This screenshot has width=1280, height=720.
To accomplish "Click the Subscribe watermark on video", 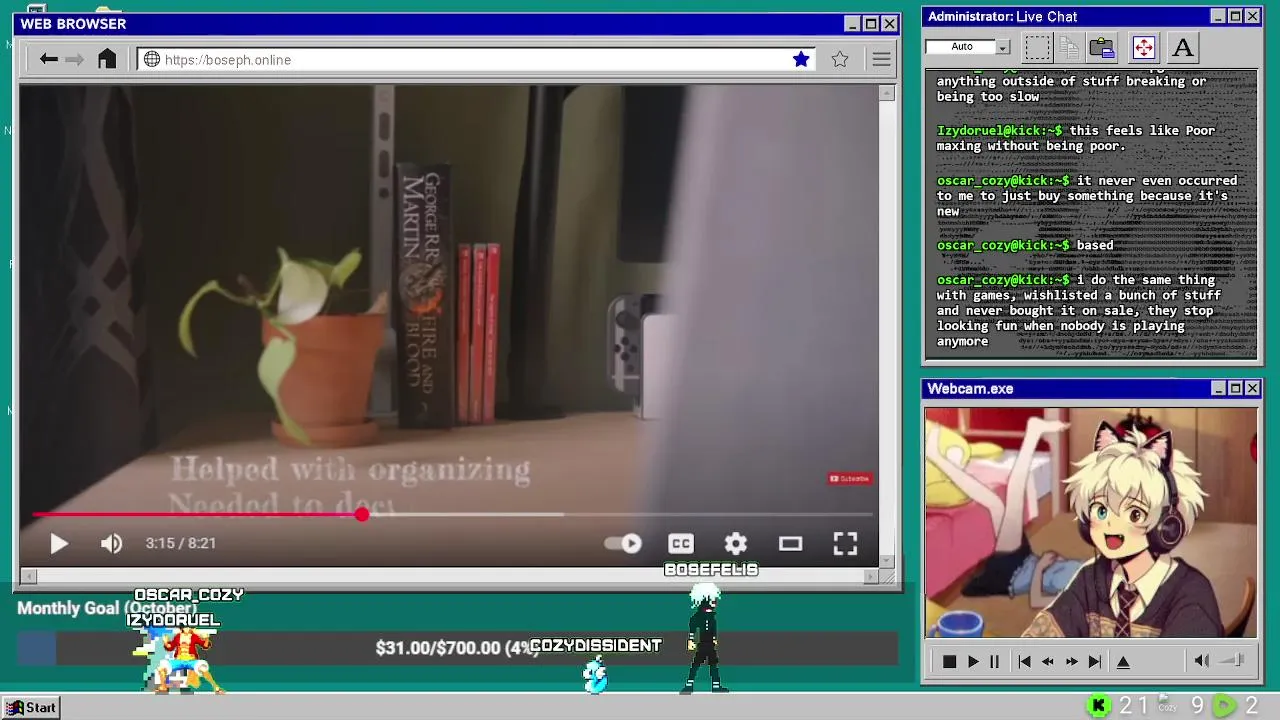I will [x=849, y=478].
